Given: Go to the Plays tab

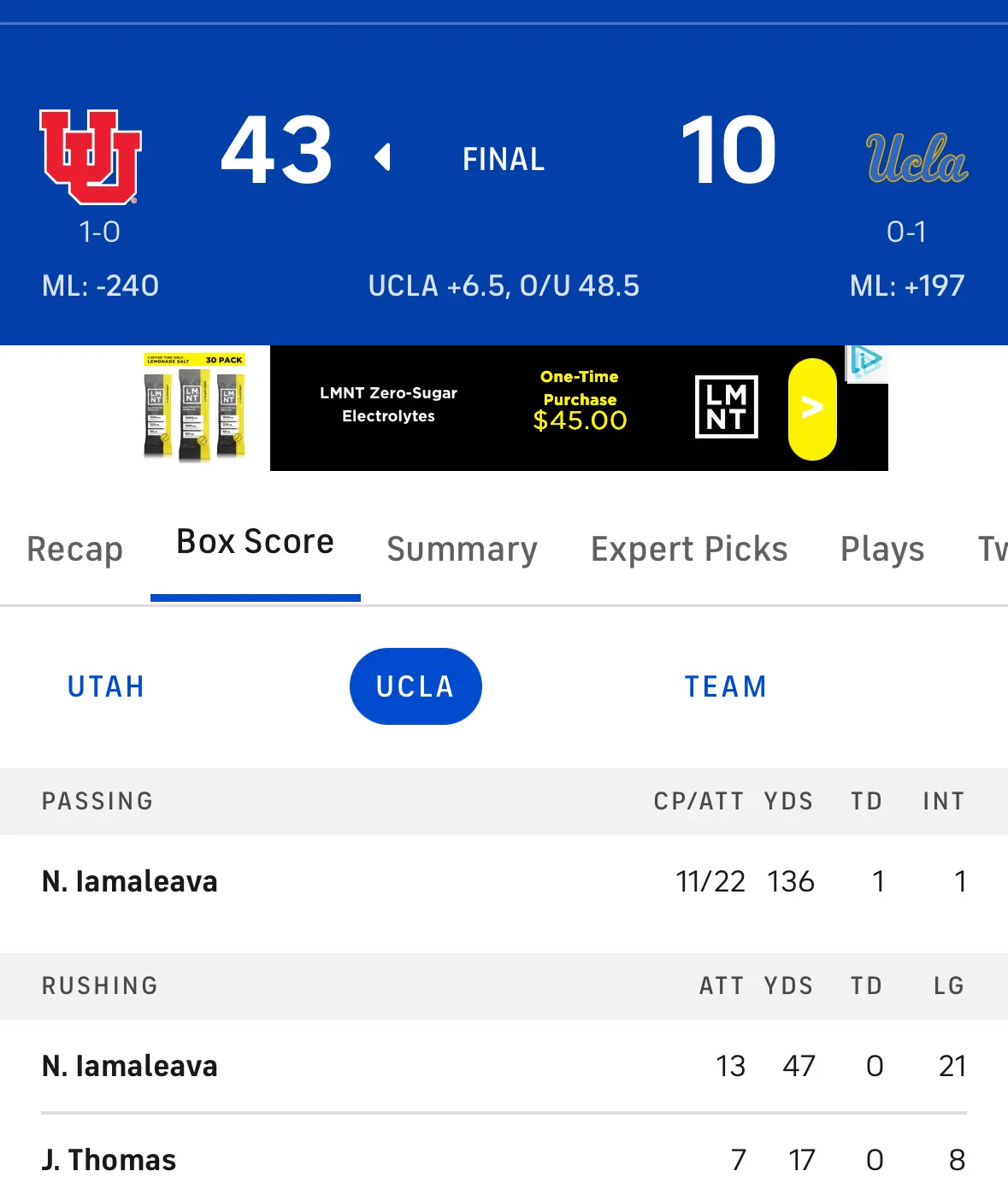Looking at the screenshot, I should point(882,549).
